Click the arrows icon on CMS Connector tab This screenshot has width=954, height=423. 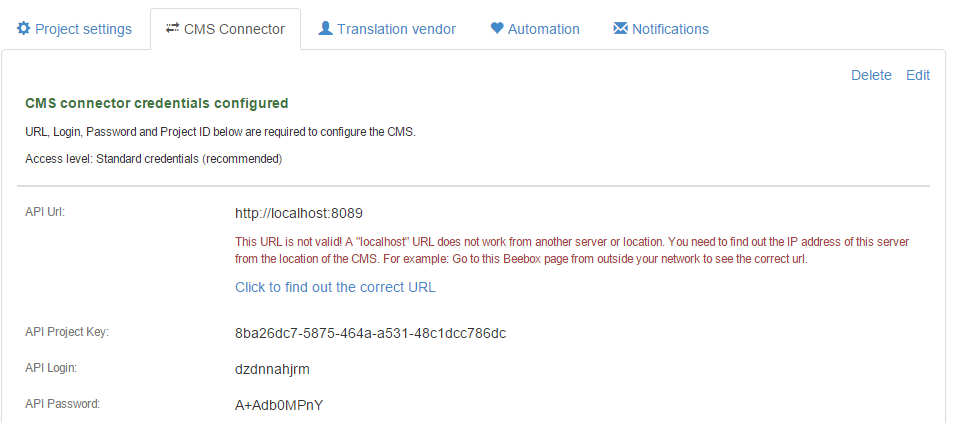click(173, 29)
